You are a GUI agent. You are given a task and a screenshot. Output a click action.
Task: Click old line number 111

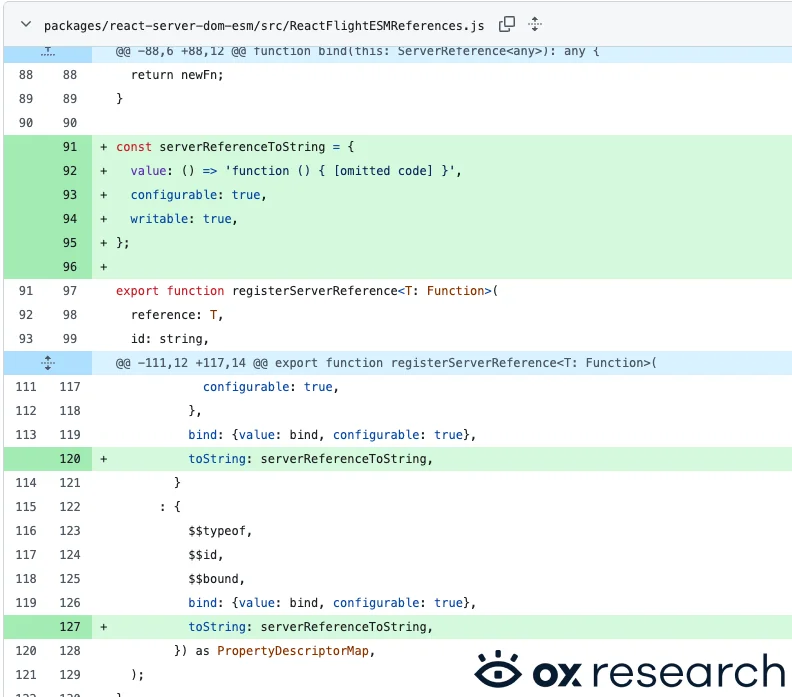(x=26, y=387)
